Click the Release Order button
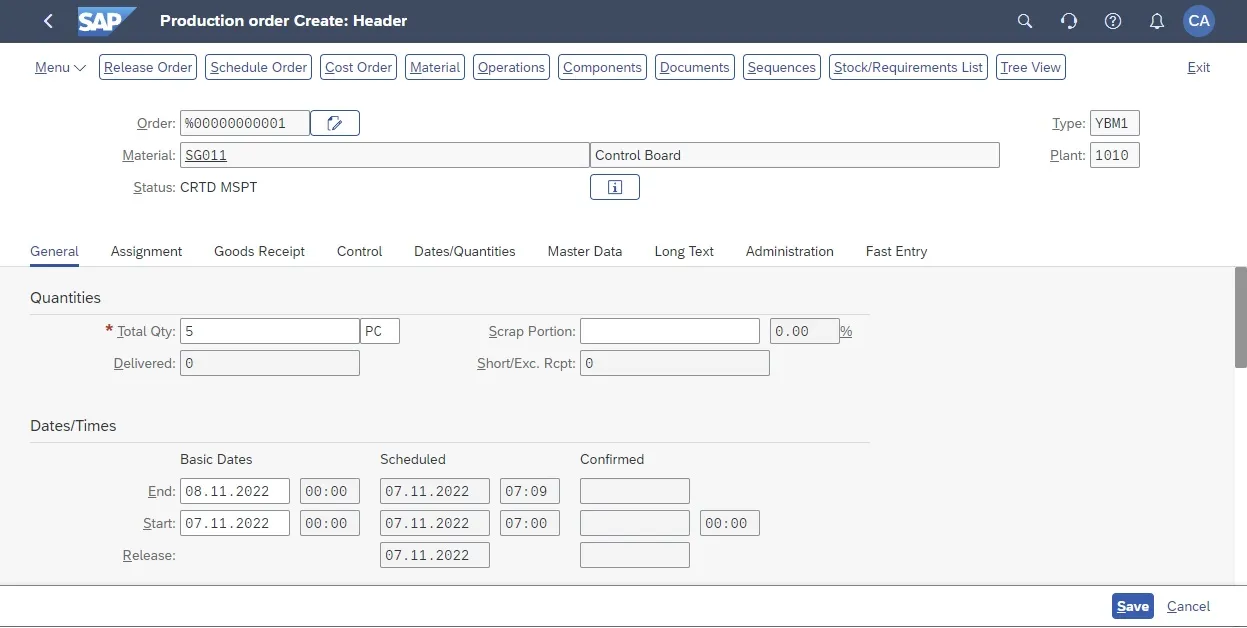The width and height of the screenshot is (1247, 628). click(148, 67)
